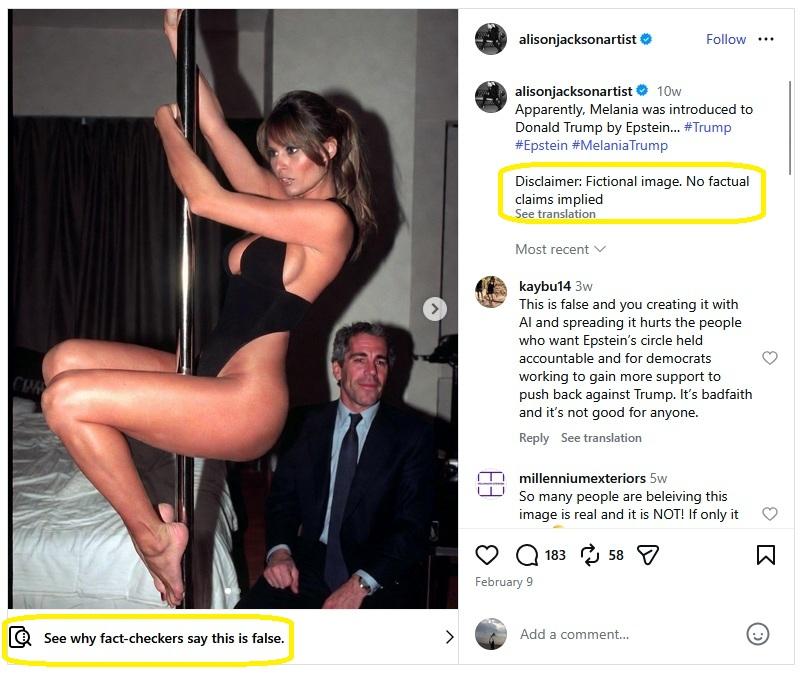Viewport: 803px width, 673px height.
Task: Like kaybu14's comment
Action: (x=770, y=358)
